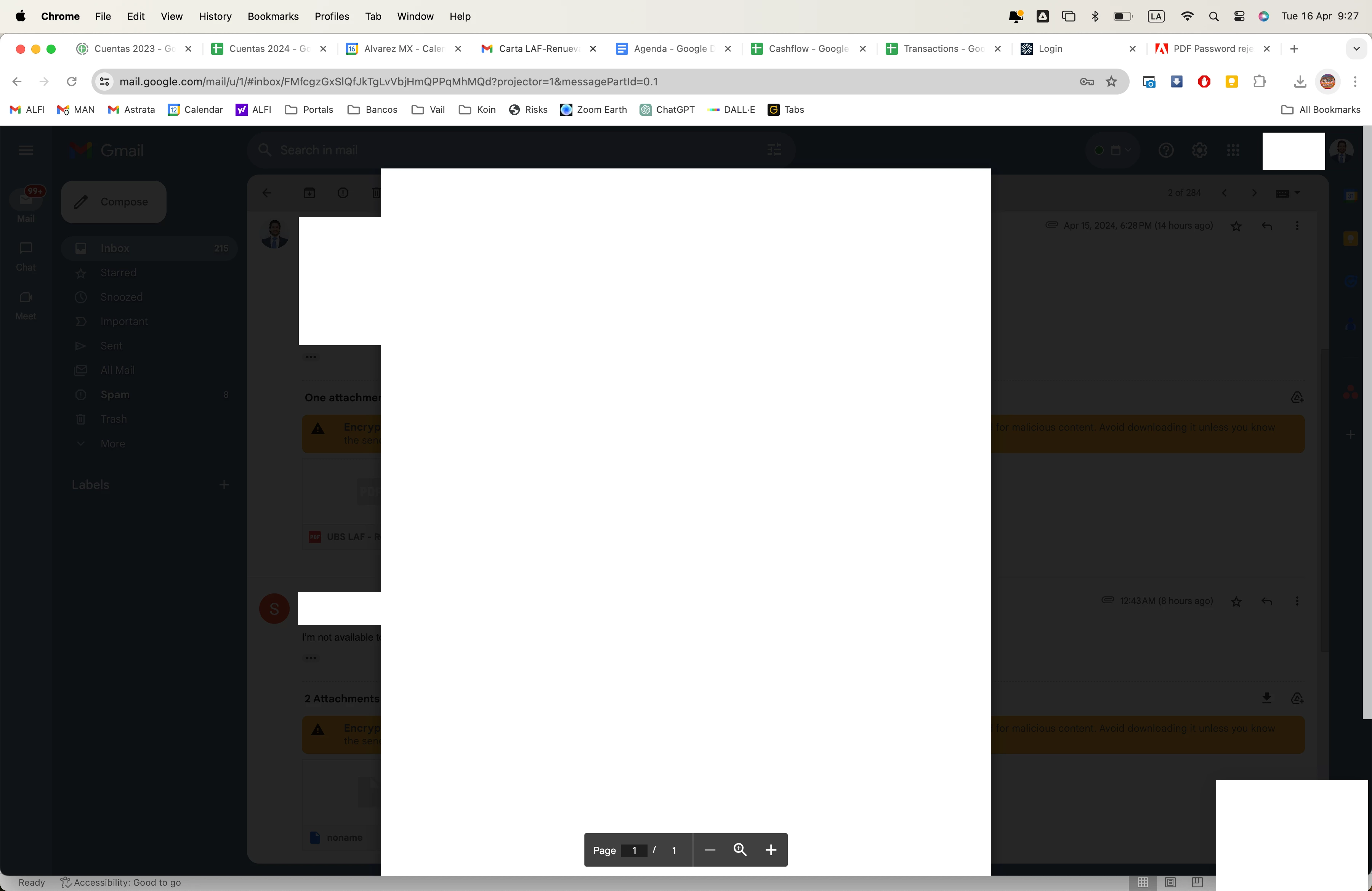
Task: Open the password manager key icon
Action: tap(1087, 82)
